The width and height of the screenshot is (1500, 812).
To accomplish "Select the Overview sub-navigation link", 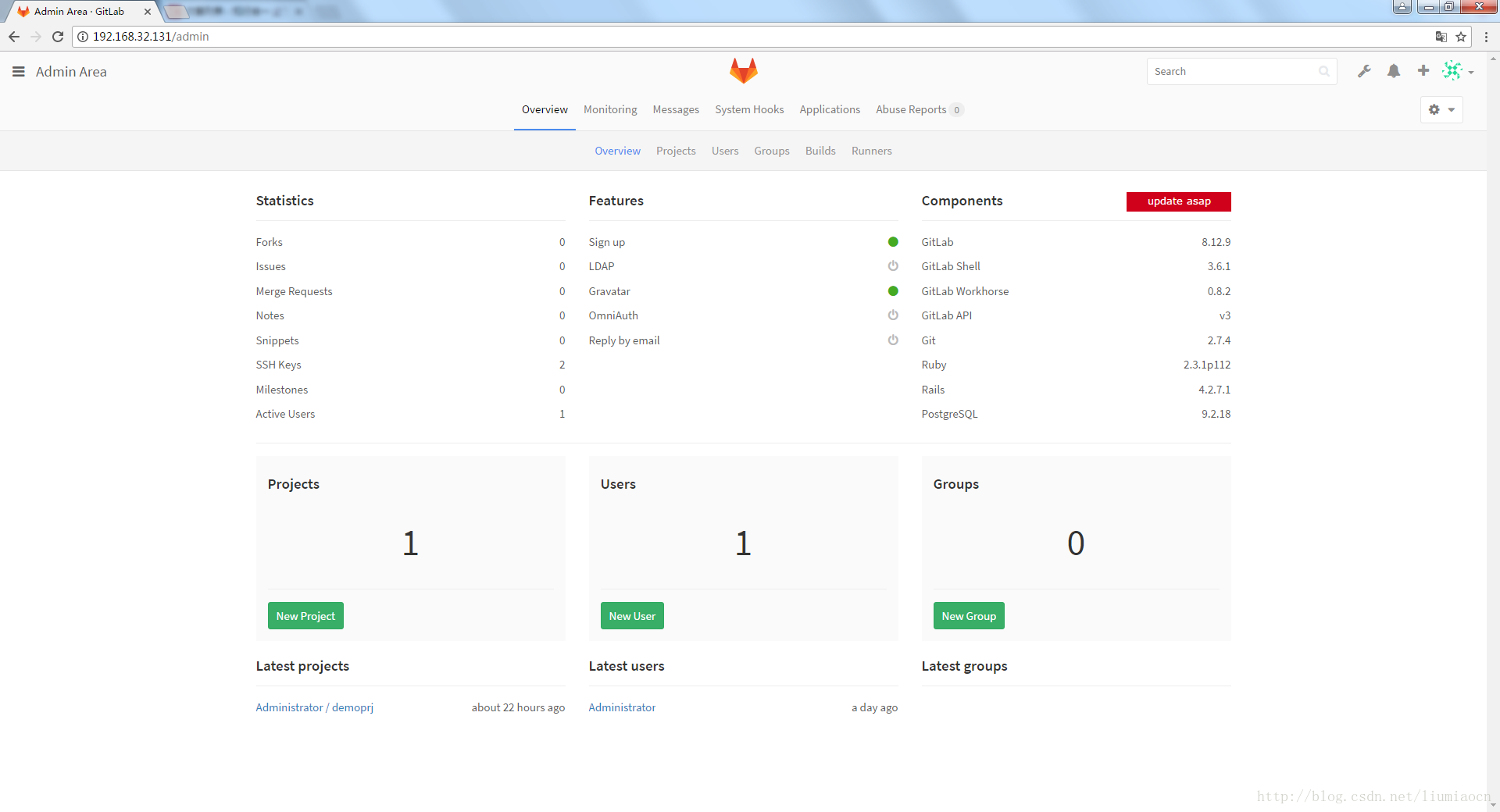I will tap(617, 151).
